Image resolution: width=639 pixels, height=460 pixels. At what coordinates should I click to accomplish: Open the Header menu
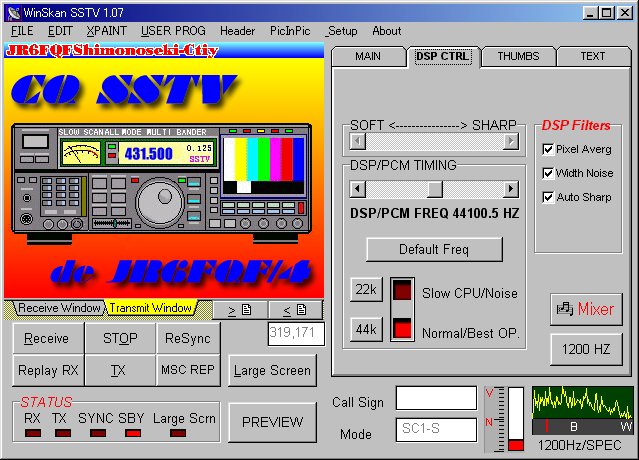(237, 31)
